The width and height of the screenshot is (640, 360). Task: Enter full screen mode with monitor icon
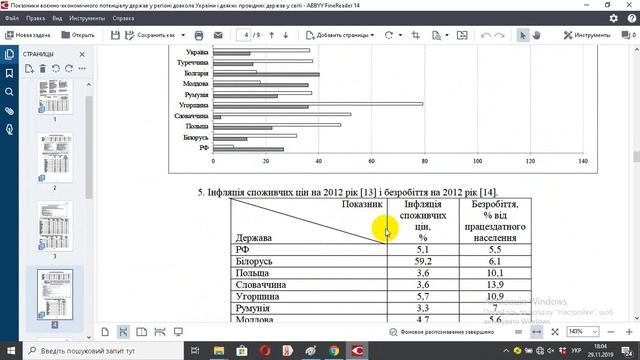(178, 332)
